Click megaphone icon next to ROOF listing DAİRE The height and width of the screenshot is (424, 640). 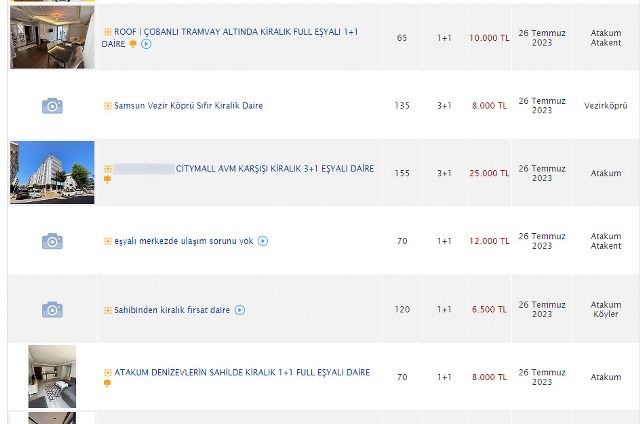coord(133,44)
